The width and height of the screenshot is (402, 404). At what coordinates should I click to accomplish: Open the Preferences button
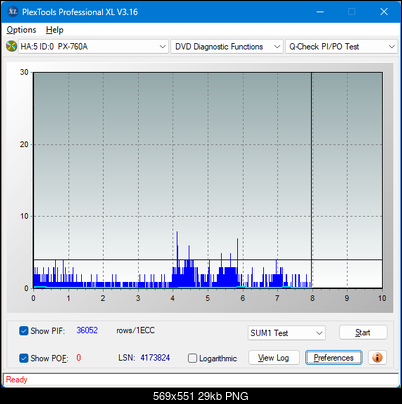[333, 358]
